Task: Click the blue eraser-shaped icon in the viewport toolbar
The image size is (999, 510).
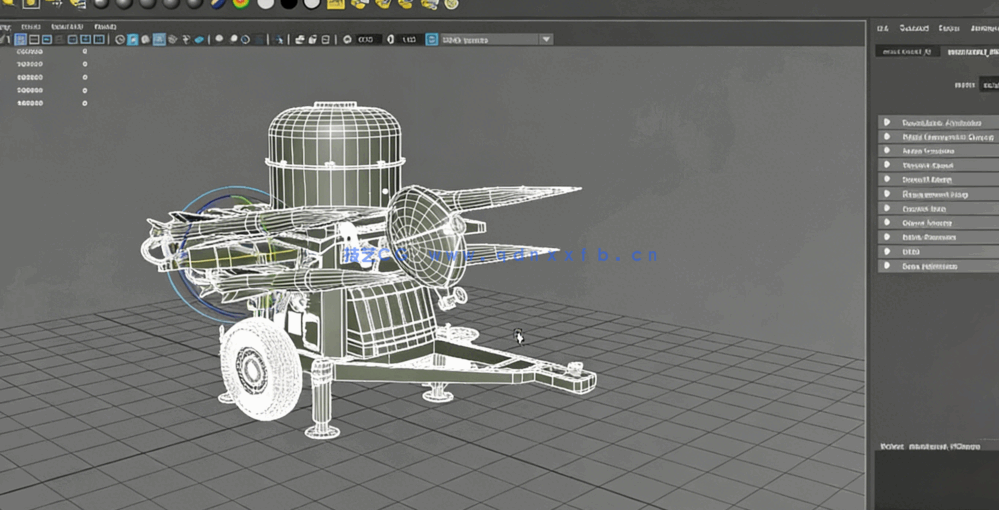Action: pyautogui.click(x=199, y=40)
